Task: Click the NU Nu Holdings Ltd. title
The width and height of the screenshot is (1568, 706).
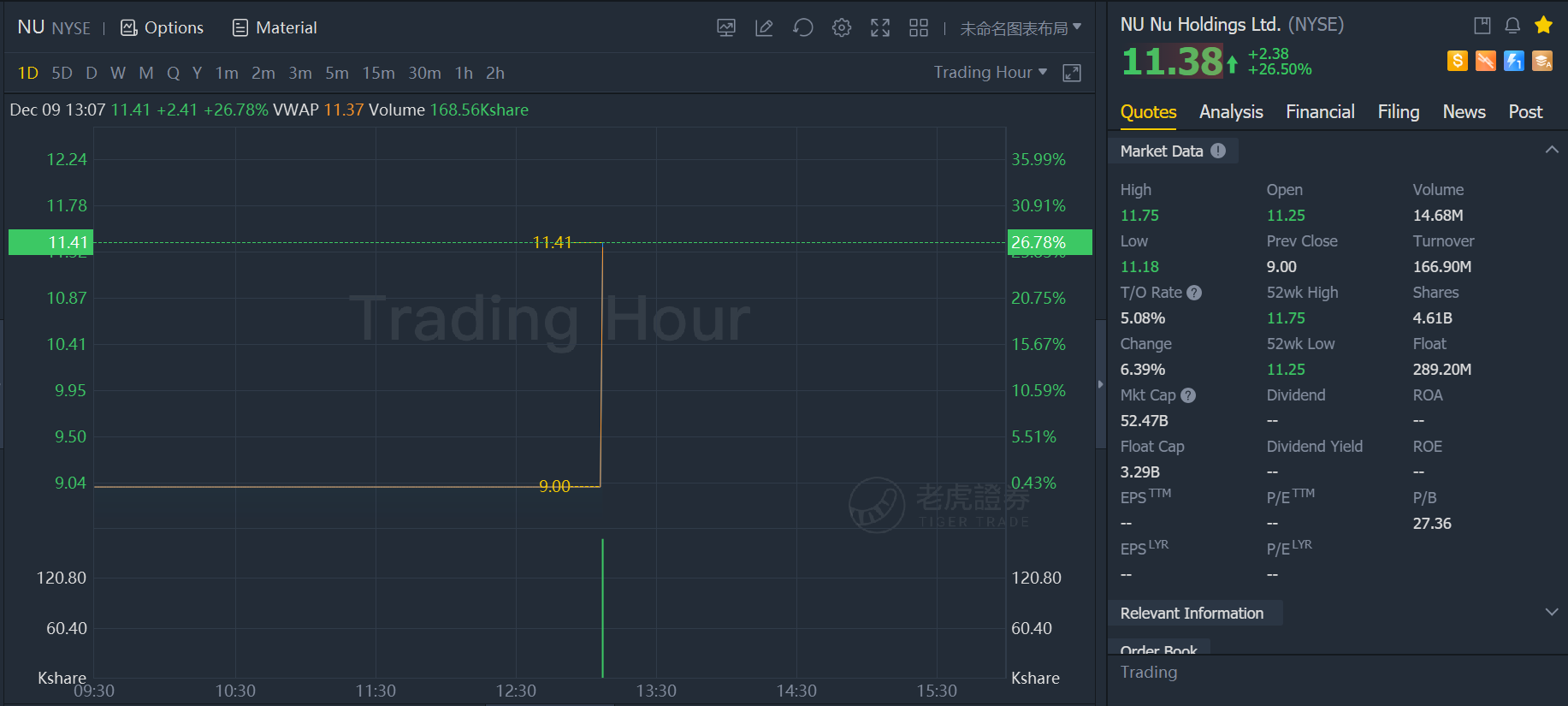Action: [1200, 25]
